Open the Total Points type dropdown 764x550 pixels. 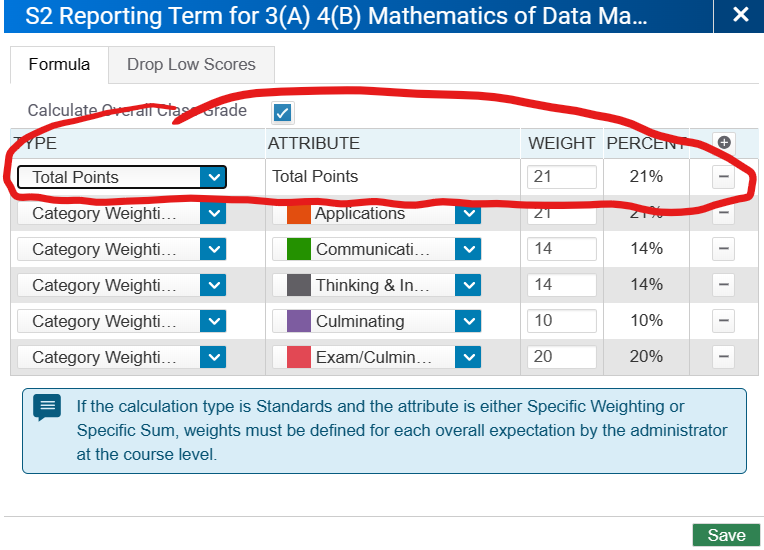[x=213, y=177]
